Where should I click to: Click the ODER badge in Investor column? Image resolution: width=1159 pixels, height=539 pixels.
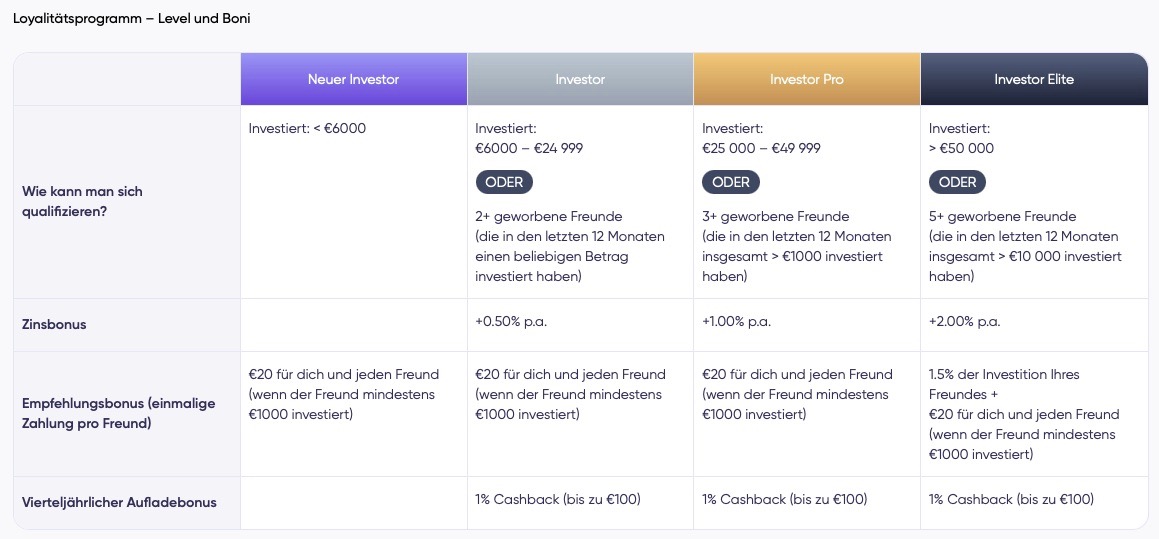(504, 182)
